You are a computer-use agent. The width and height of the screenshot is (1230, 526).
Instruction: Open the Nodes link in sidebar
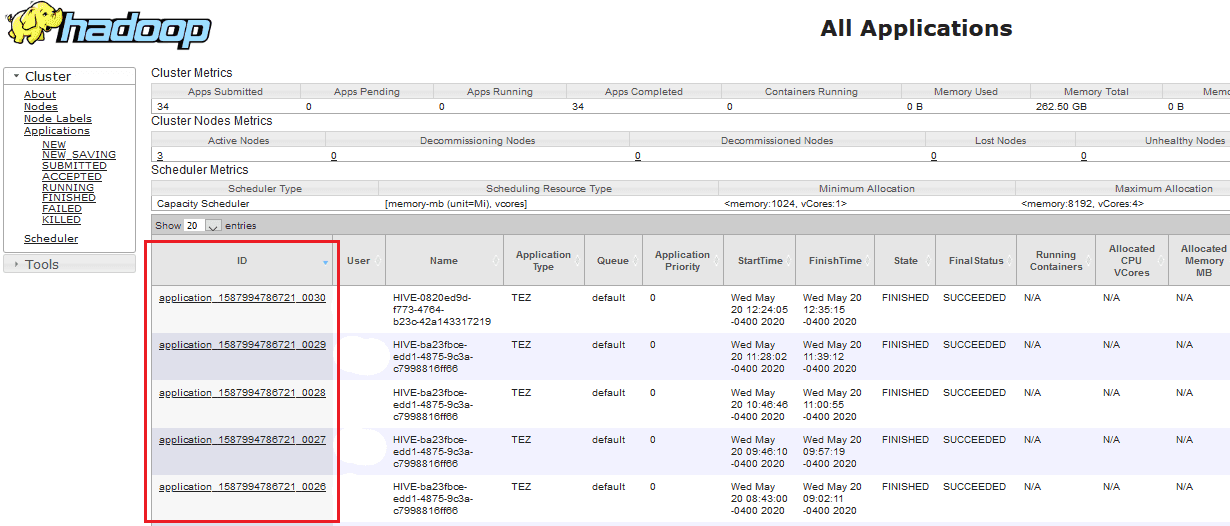pos(41,107)
